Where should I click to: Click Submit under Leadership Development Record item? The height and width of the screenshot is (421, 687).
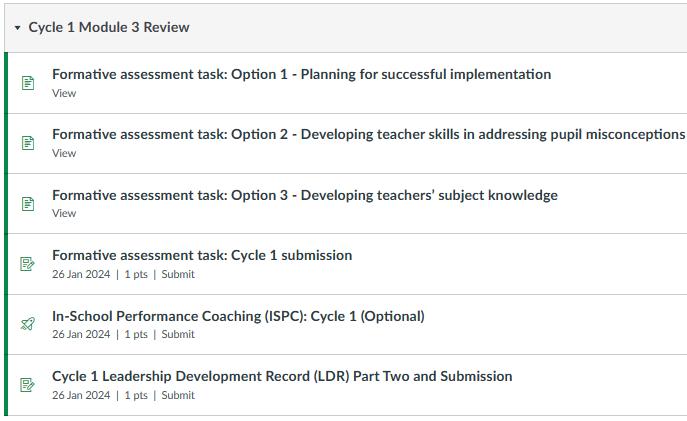click(178, 395)
